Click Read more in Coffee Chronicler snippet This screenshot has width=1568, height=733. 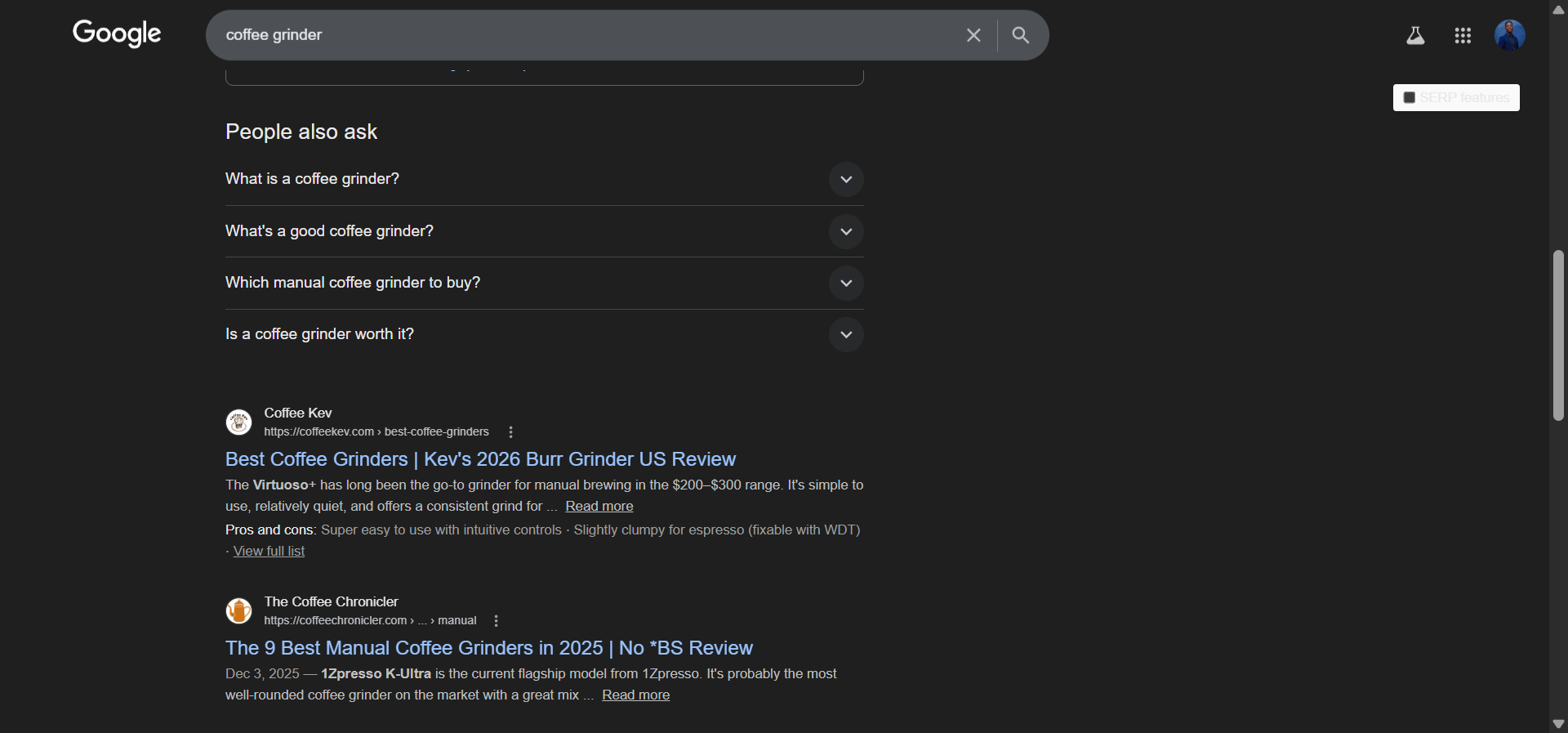635,695
